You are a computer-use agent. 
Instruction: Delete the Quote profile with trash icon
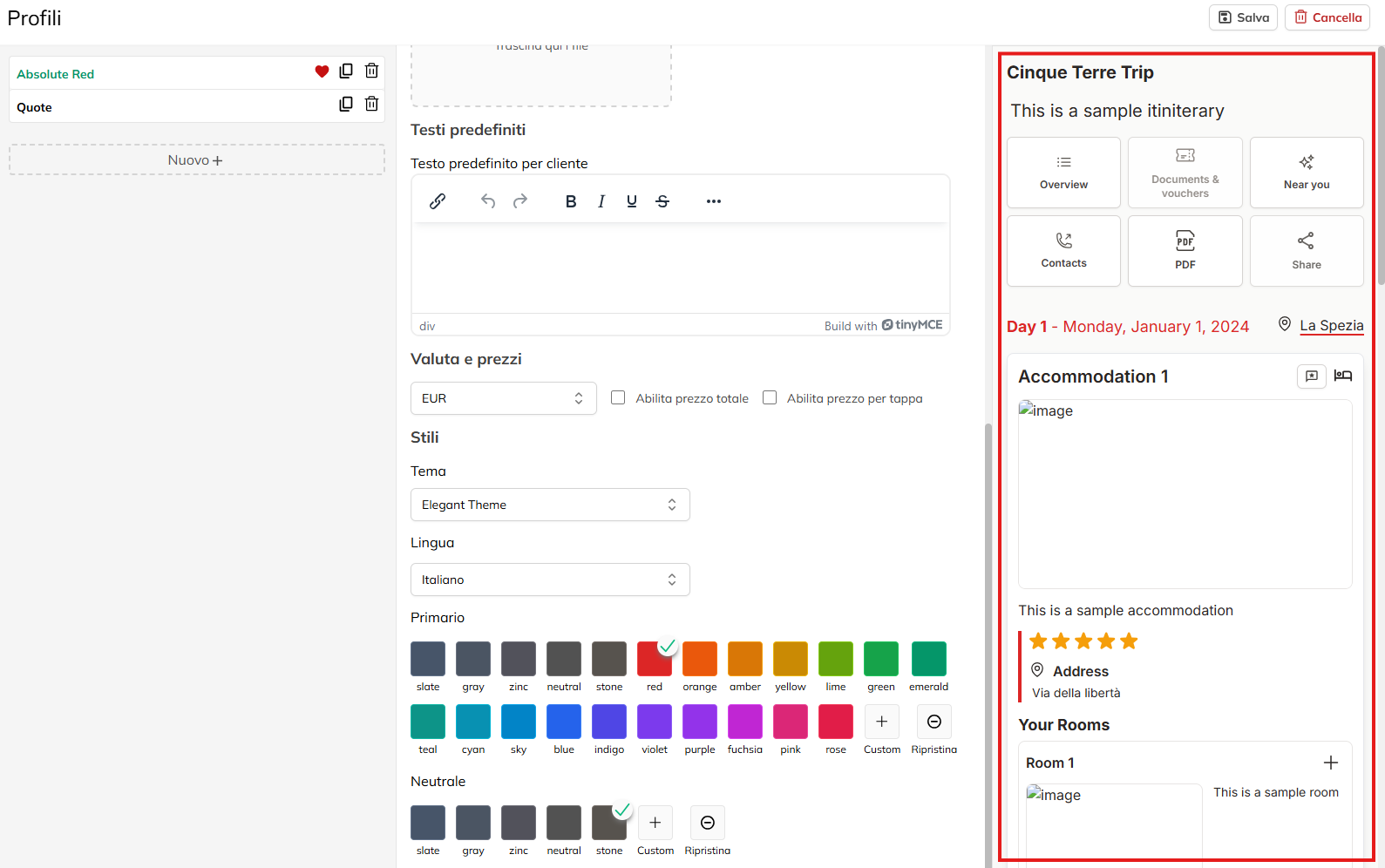371,105
